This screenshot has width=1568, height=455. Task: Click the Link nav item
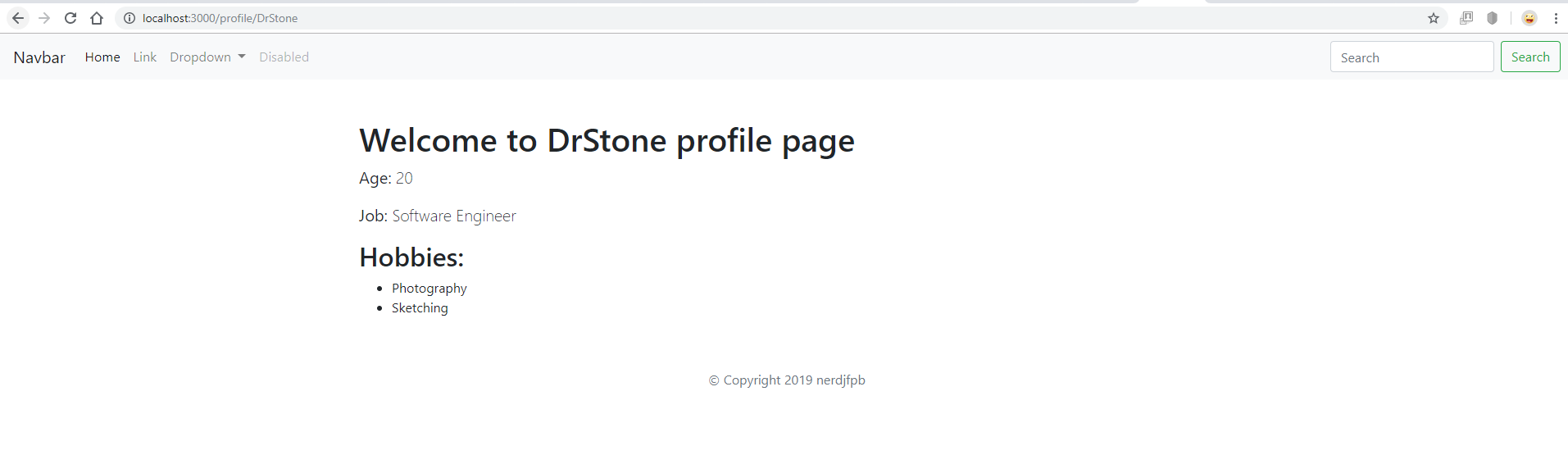pyautogui.click(x=145, y=57)
